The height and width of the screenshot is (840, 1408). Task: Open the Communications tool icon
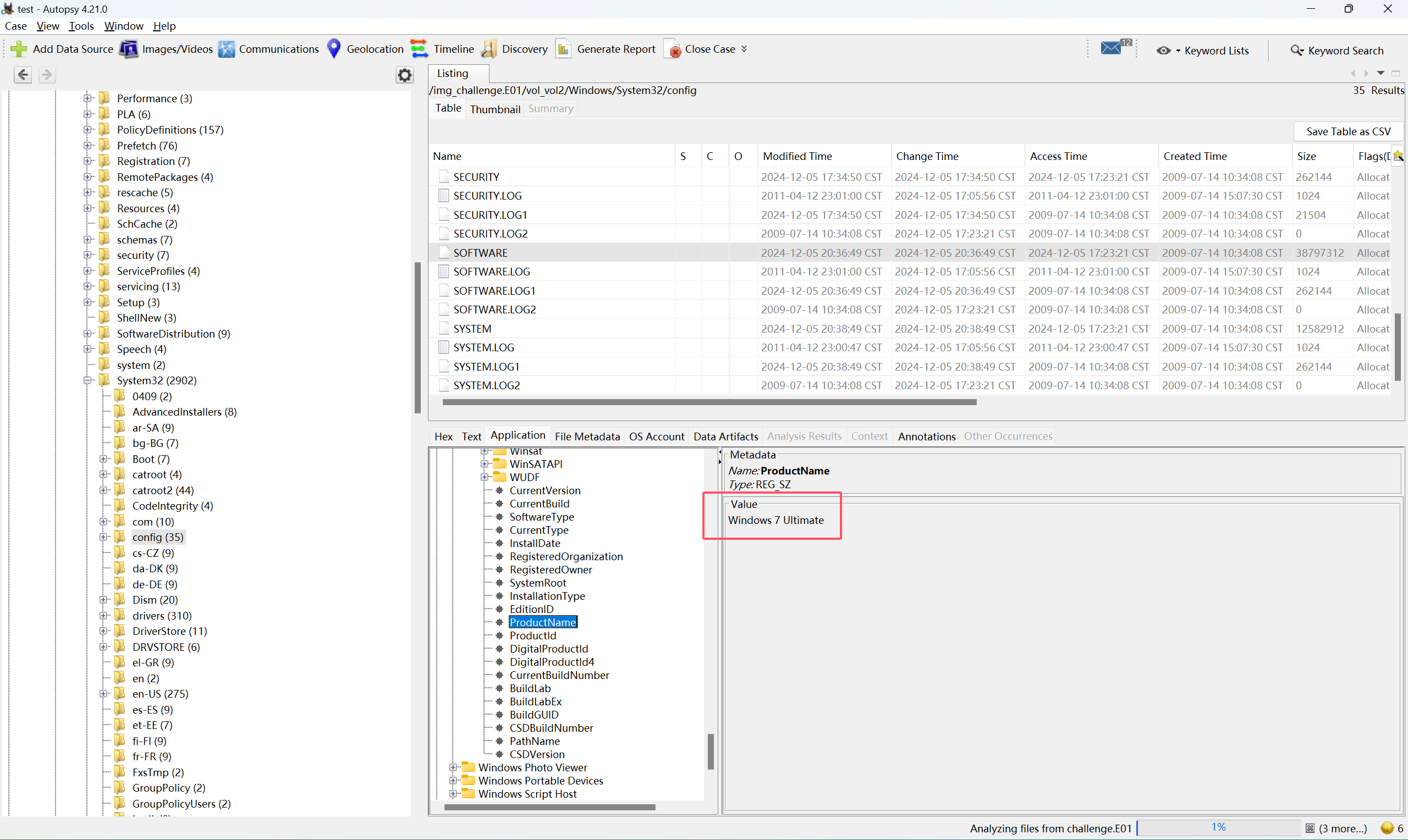point(227,49)
